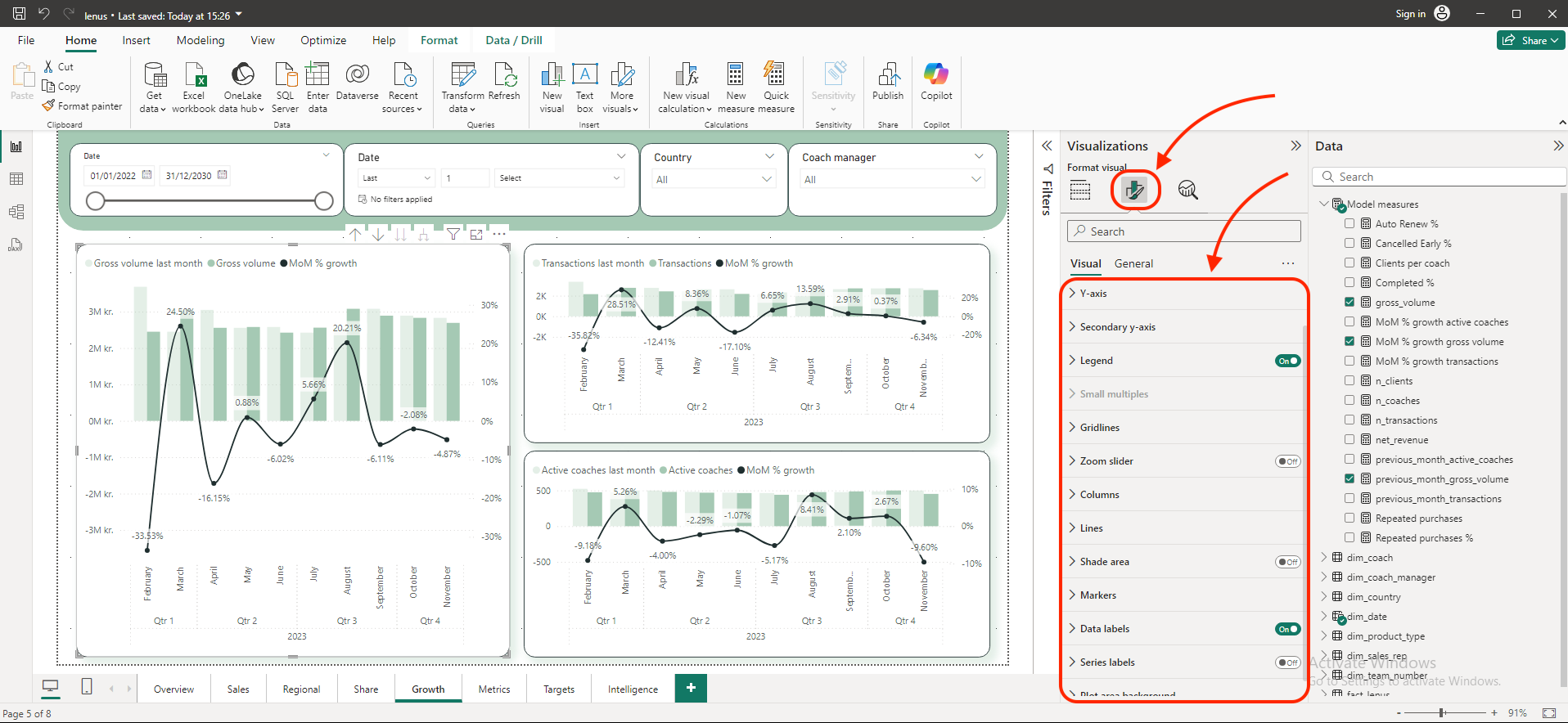The height and width of the screenshot is (723, 1568).
Task: Switch to the Overview page tab
Action: click(174, 689)
